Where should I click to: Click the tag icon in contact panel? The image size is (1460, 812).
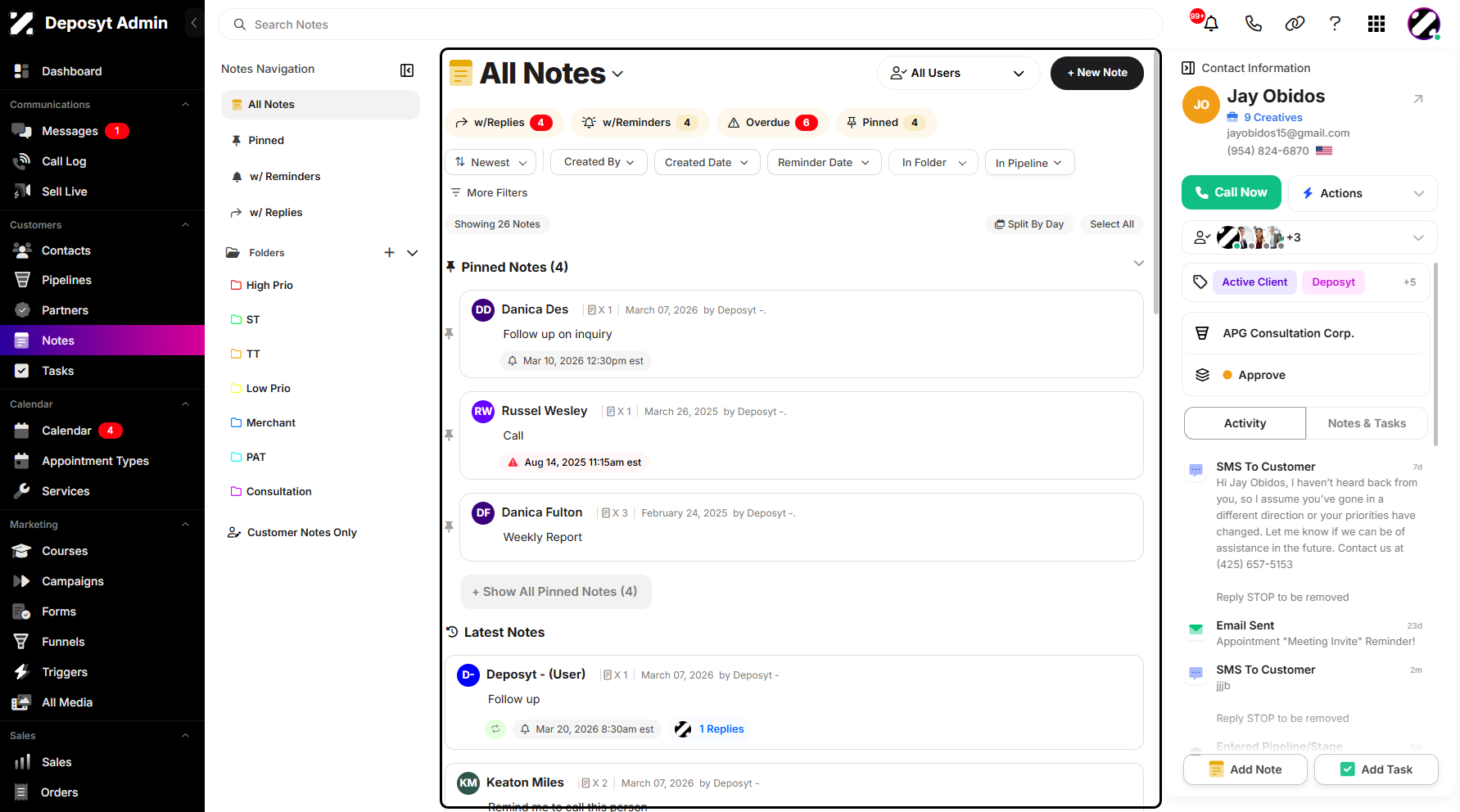(1200, 282)
